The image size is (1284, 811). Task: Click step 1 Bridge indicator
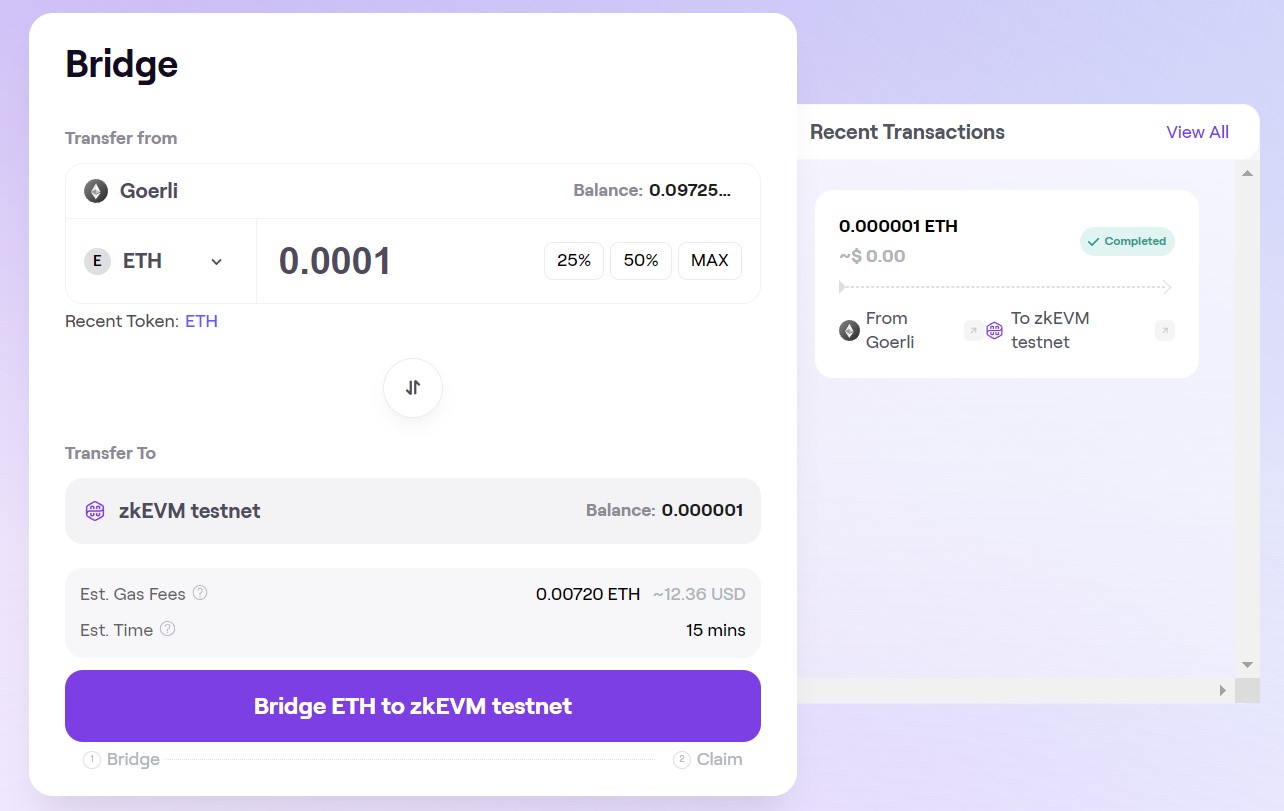(x=122, y=760)
